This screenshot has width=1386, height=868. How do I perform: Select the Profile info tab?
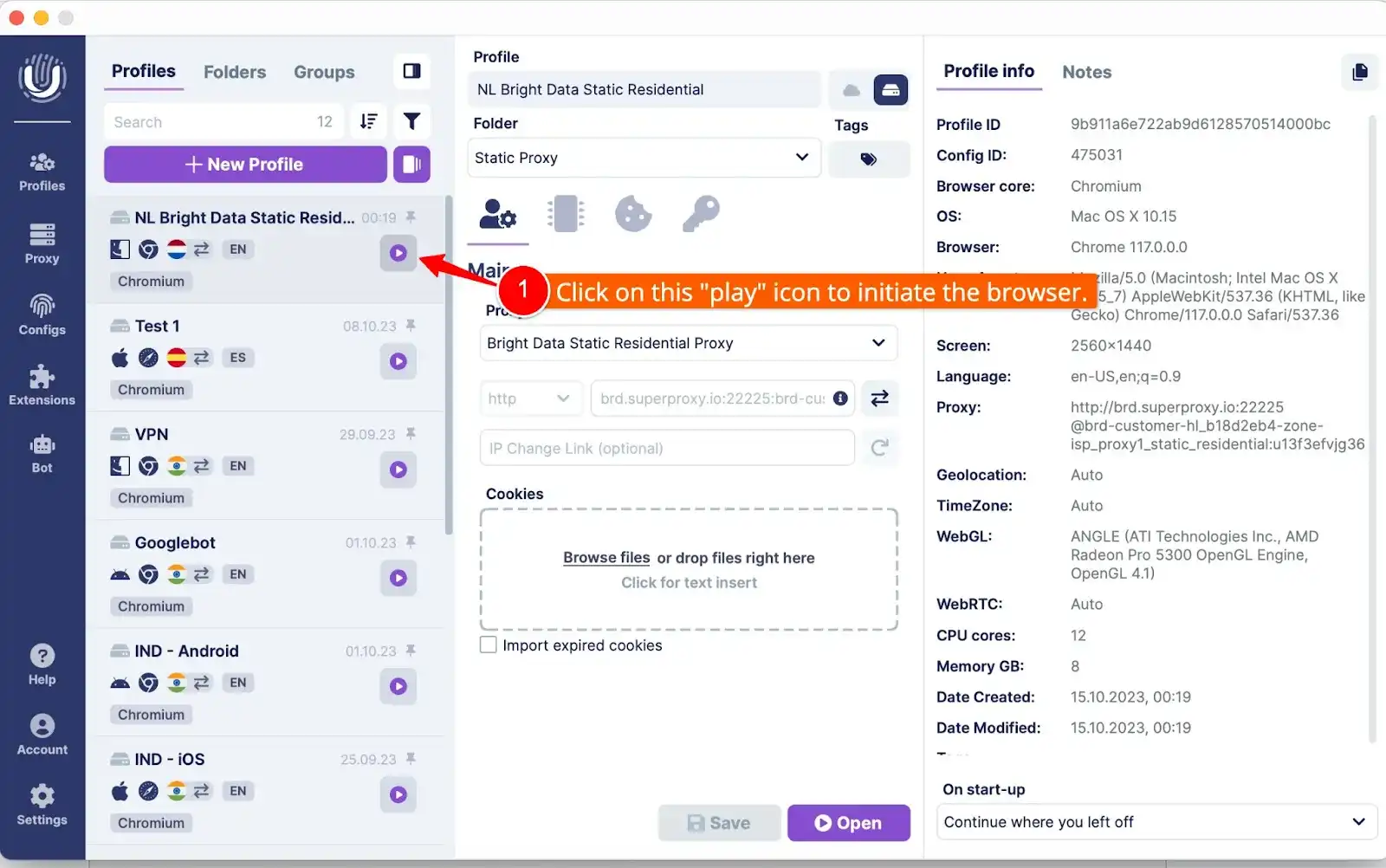tap(988, 71)
